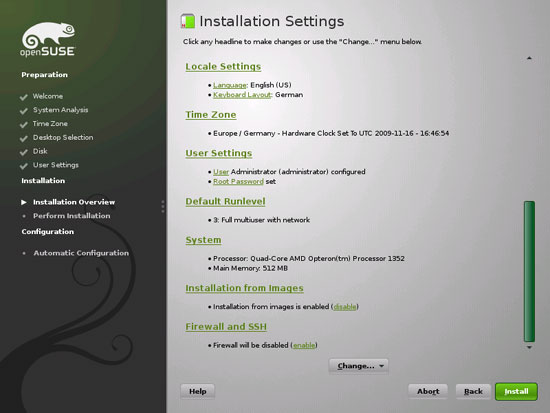This screenshot has height=413, width=550.
Task: Disable installation from images link
Action: (x=345, y=307)
